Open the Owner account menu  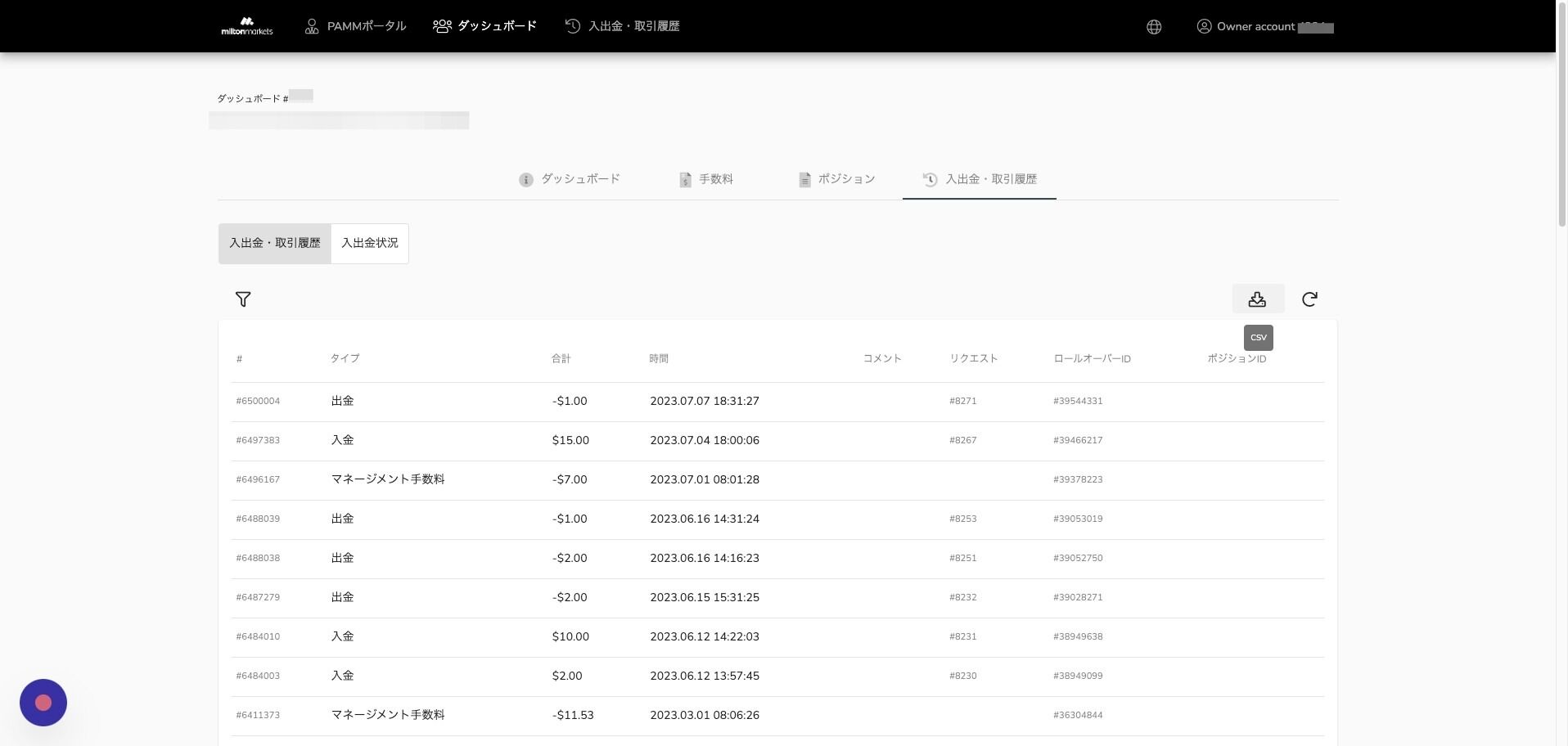coord(1265,27)
